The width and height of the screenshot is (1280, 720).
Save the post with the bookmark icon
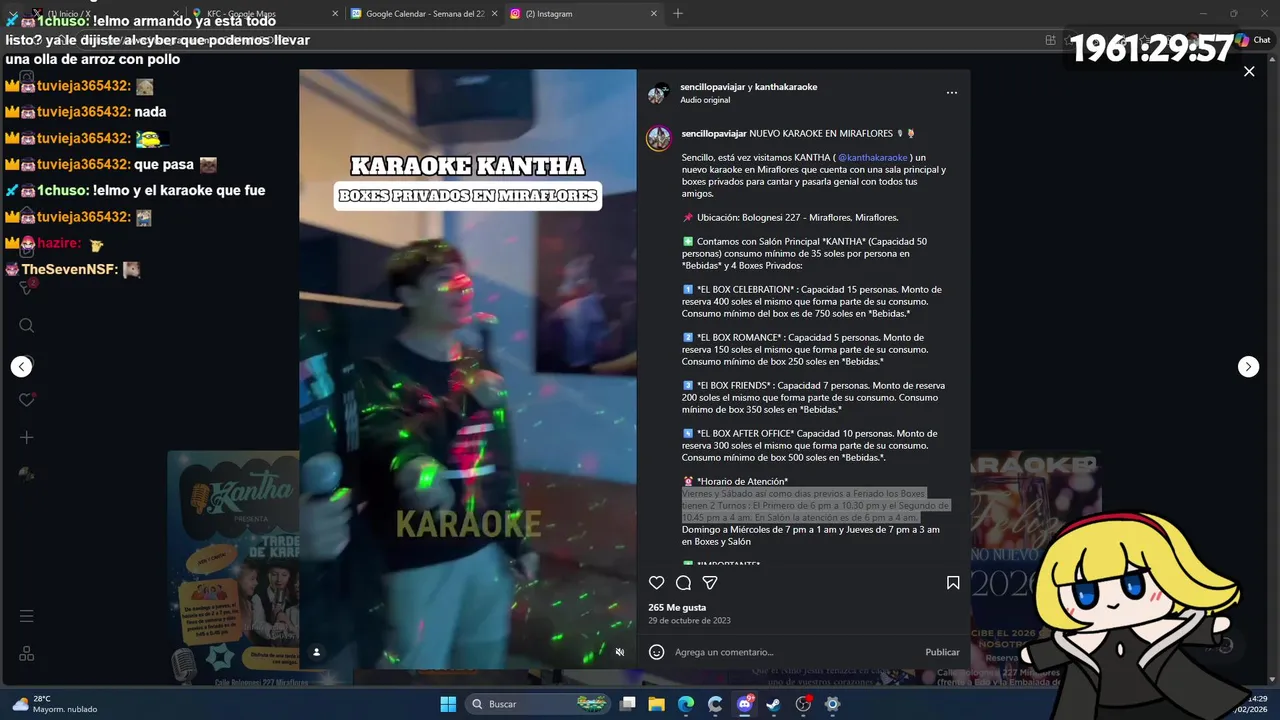coord(953,583)
